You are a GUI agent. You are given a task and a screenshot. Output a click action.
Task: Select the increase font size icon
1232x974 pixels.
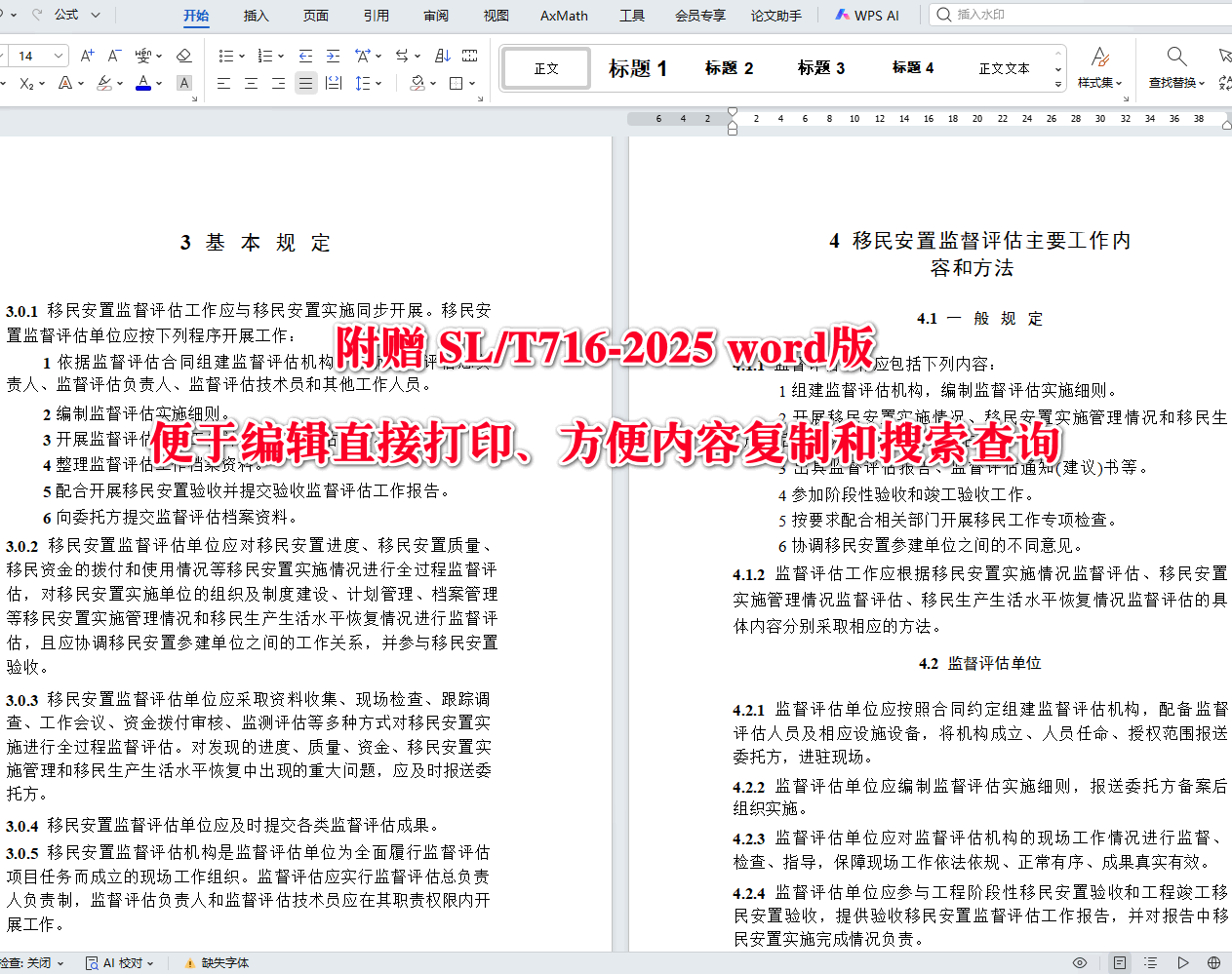(87, 56)
